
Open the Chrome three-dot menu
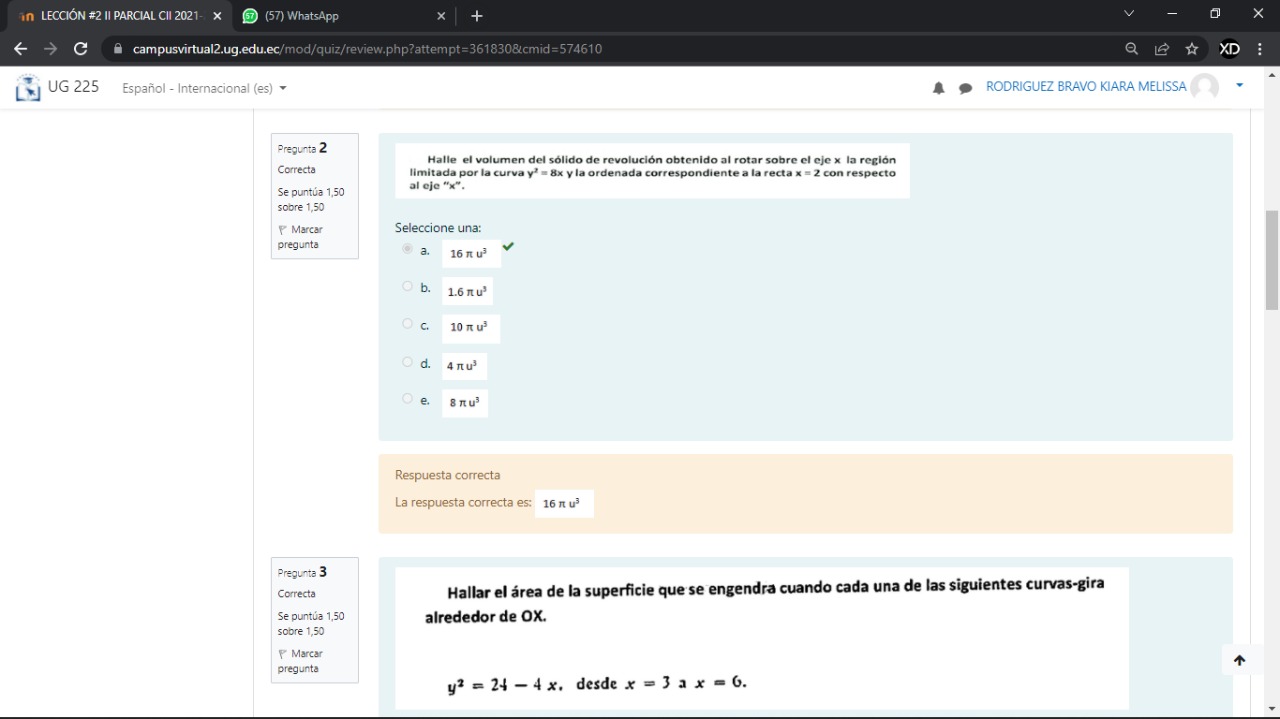[1260, 48]
